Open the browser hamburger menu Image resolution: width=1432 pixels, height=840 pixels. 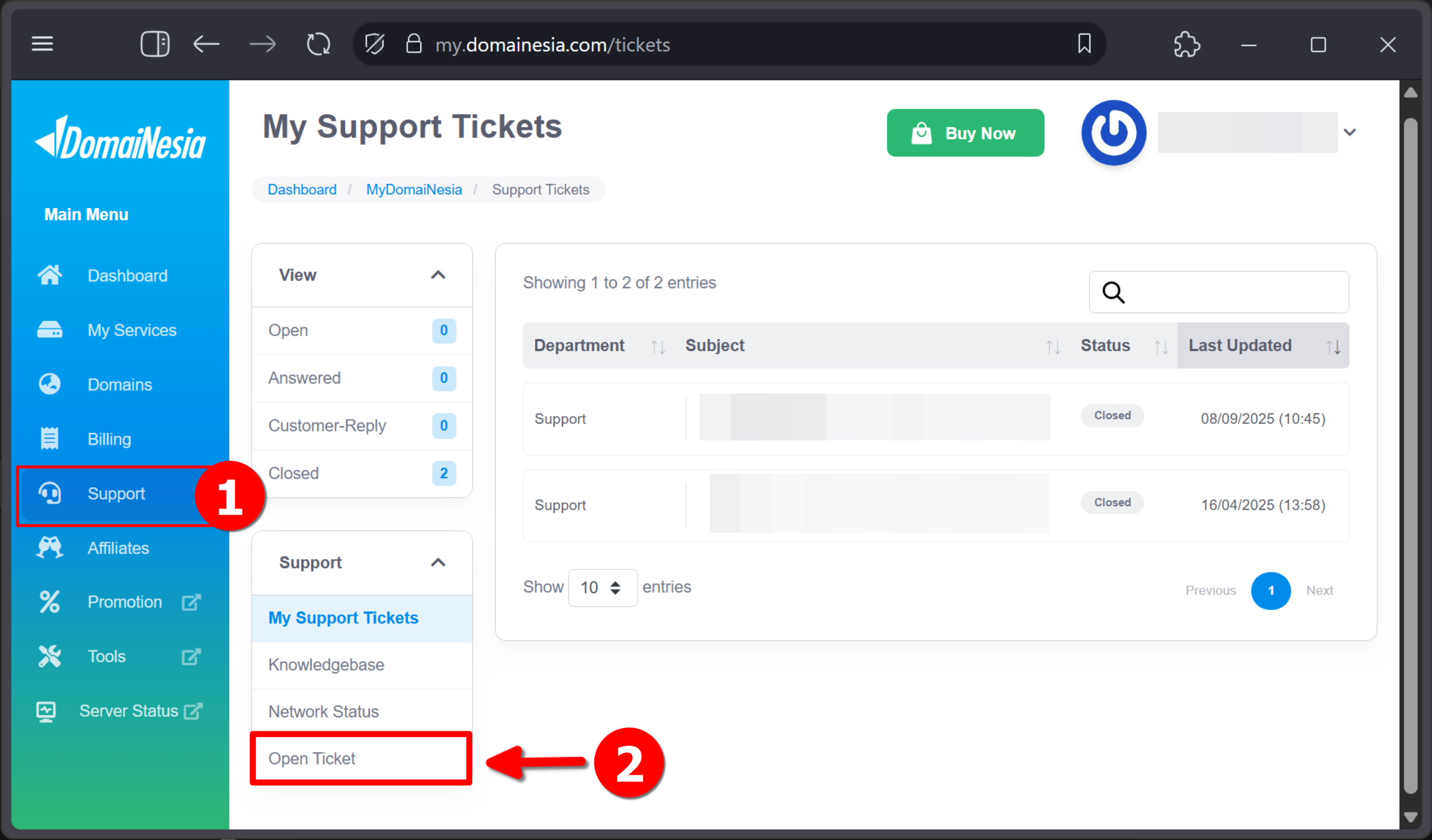[42, 44]
